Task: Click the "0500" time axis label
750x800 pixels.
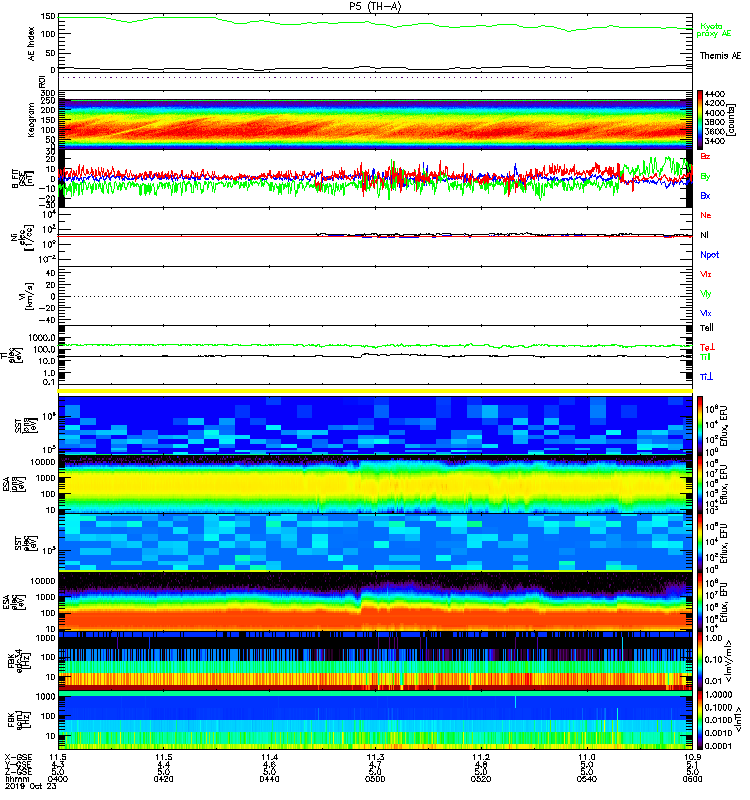Action: (375, 779)
